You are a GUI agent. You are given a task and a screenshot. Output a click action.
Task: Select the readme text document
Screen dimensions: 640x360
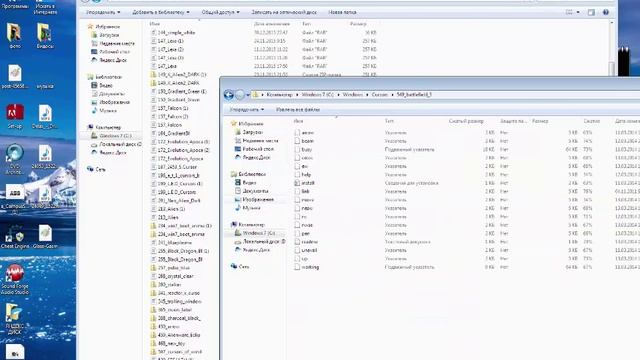pyautogui.click(x=309, y=242)
